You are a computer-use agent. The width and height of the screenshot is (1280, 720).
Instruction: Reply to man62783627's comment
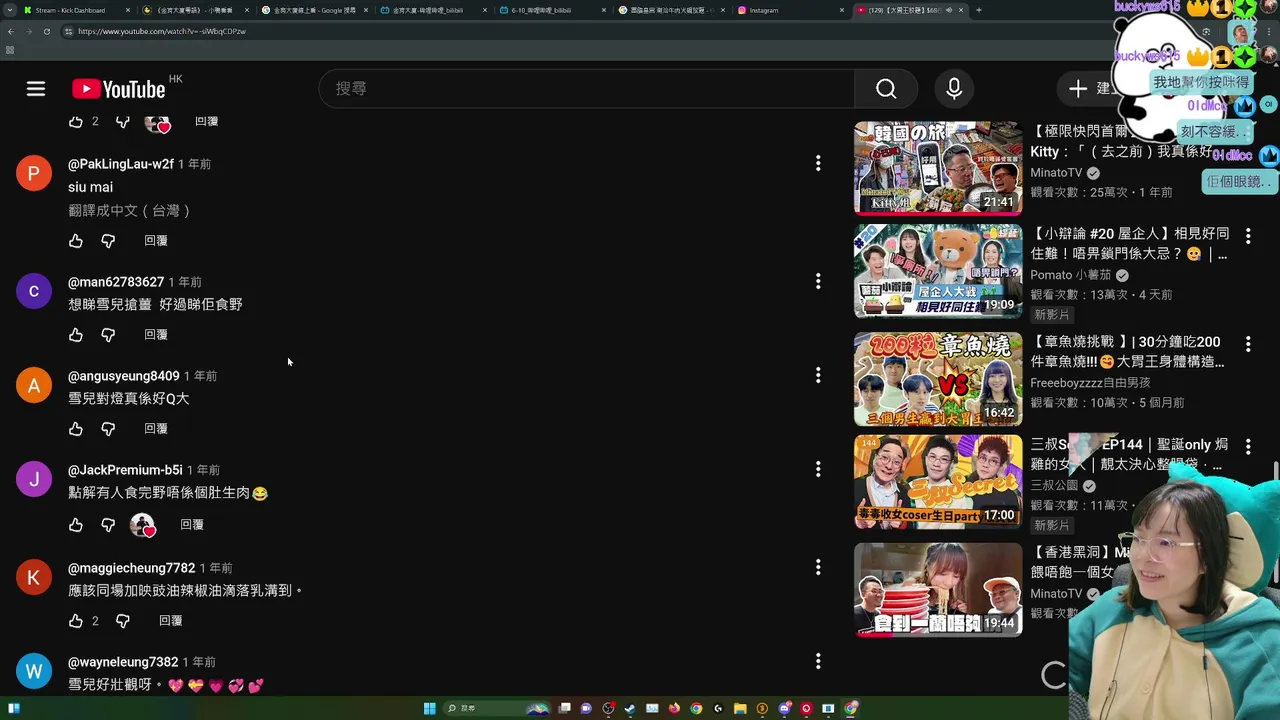point(156,335)
